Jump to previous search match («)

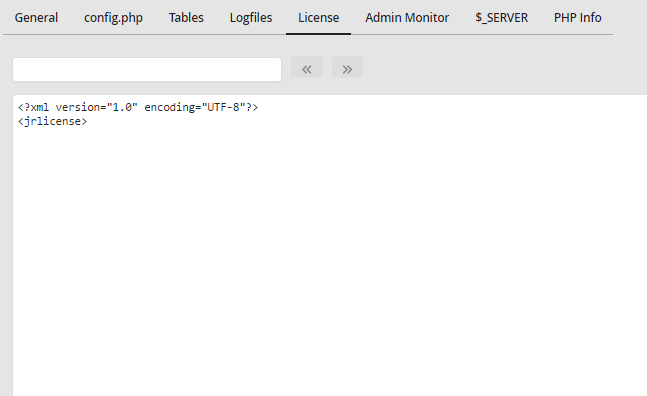(307, 67)
